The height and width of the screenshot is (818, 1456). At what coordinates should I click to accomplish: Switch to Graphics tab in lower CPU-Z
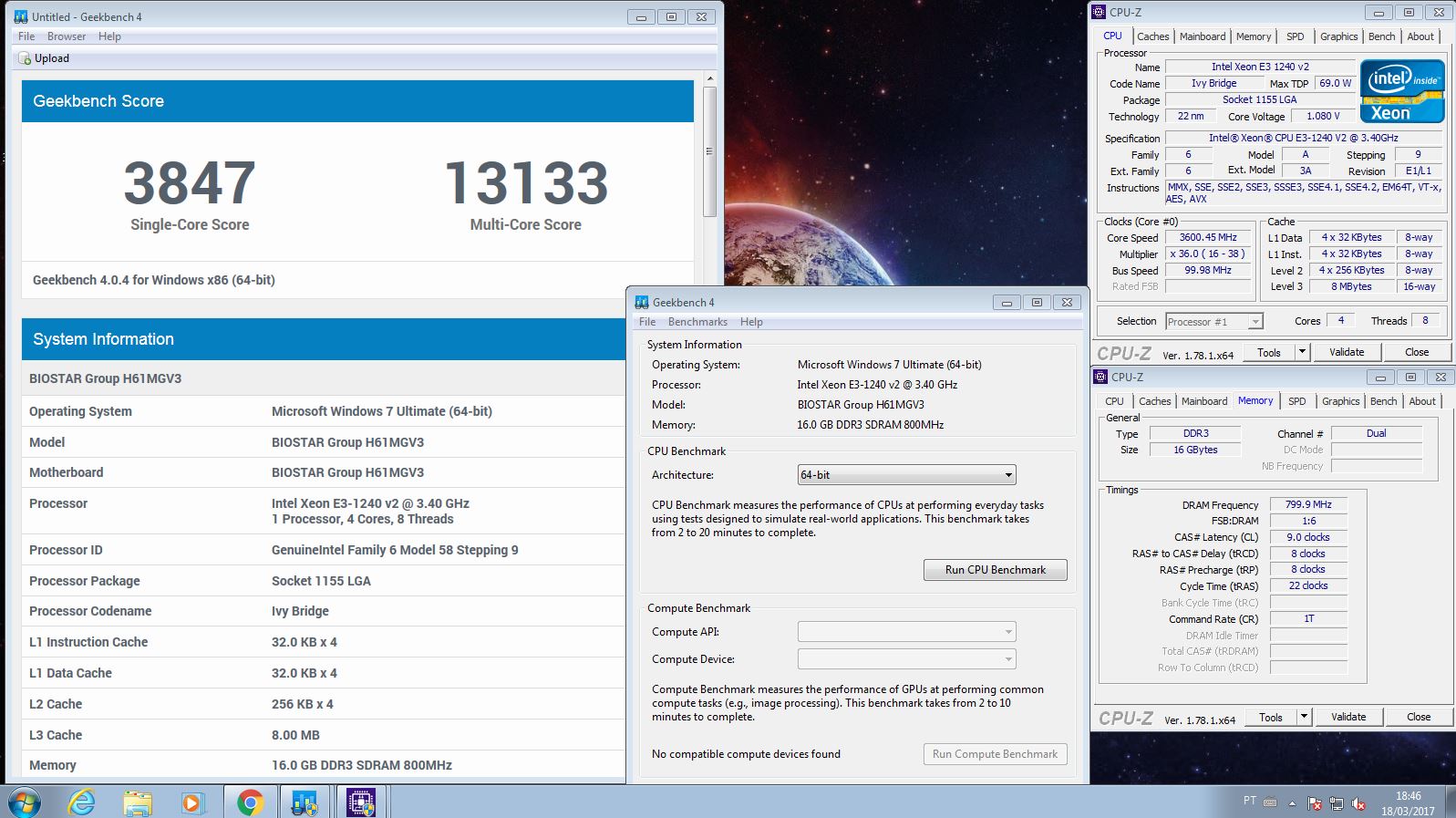pos(1340,401)
